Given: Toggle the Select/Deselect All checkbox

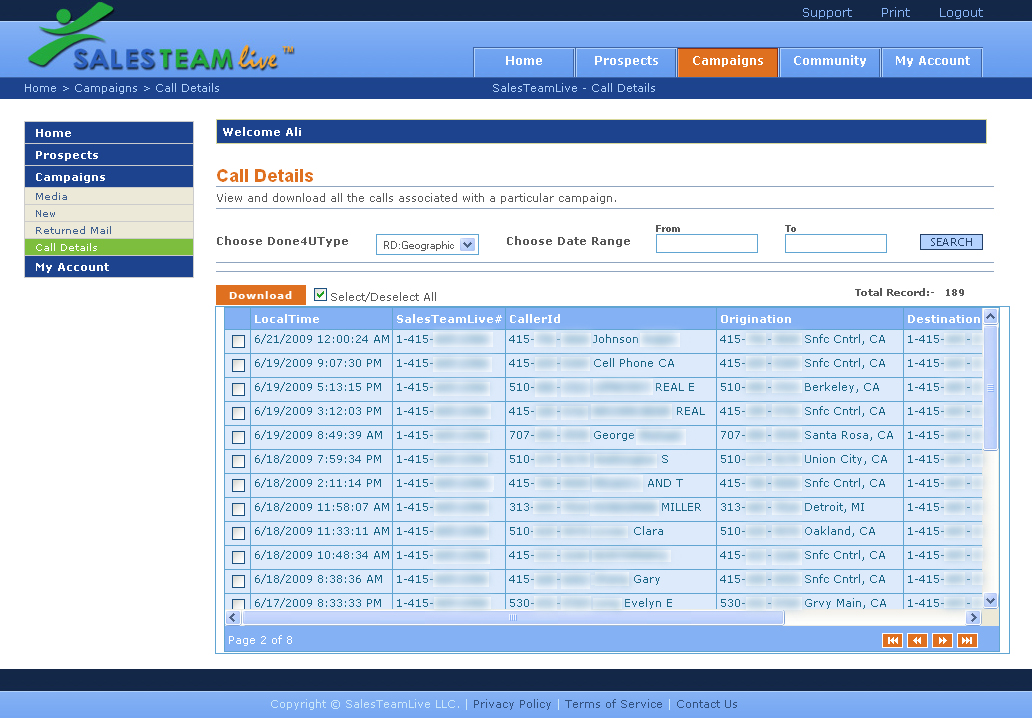Looking at the screenshot, I should coord(321,295).
